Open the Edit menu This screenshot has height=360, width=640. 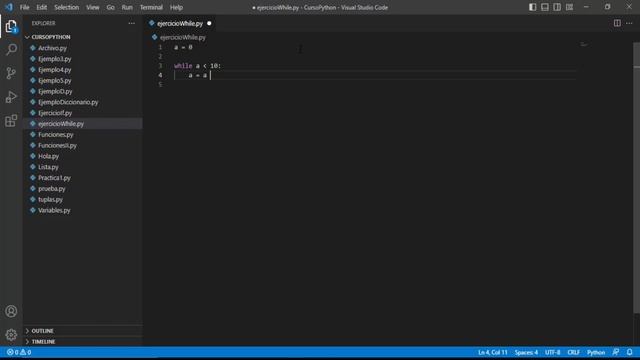(x=41, y=7)
